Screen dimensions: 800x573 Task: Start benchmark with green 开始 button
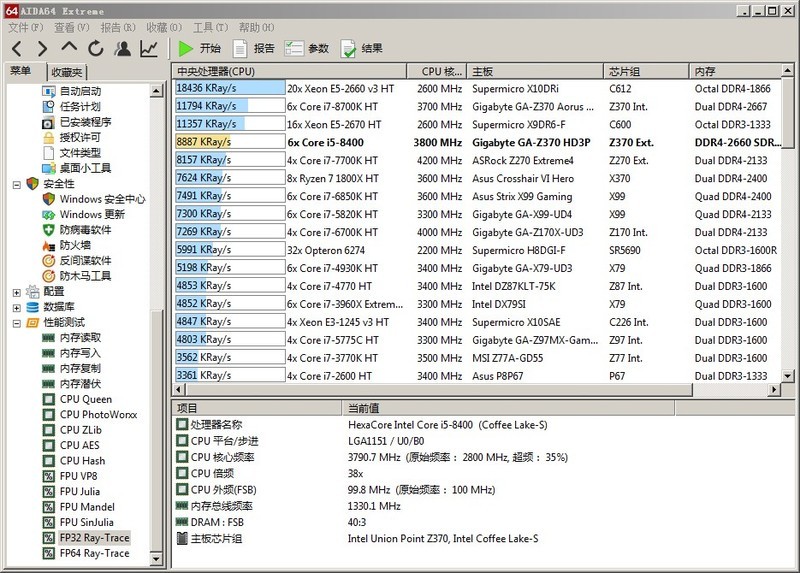199,48
